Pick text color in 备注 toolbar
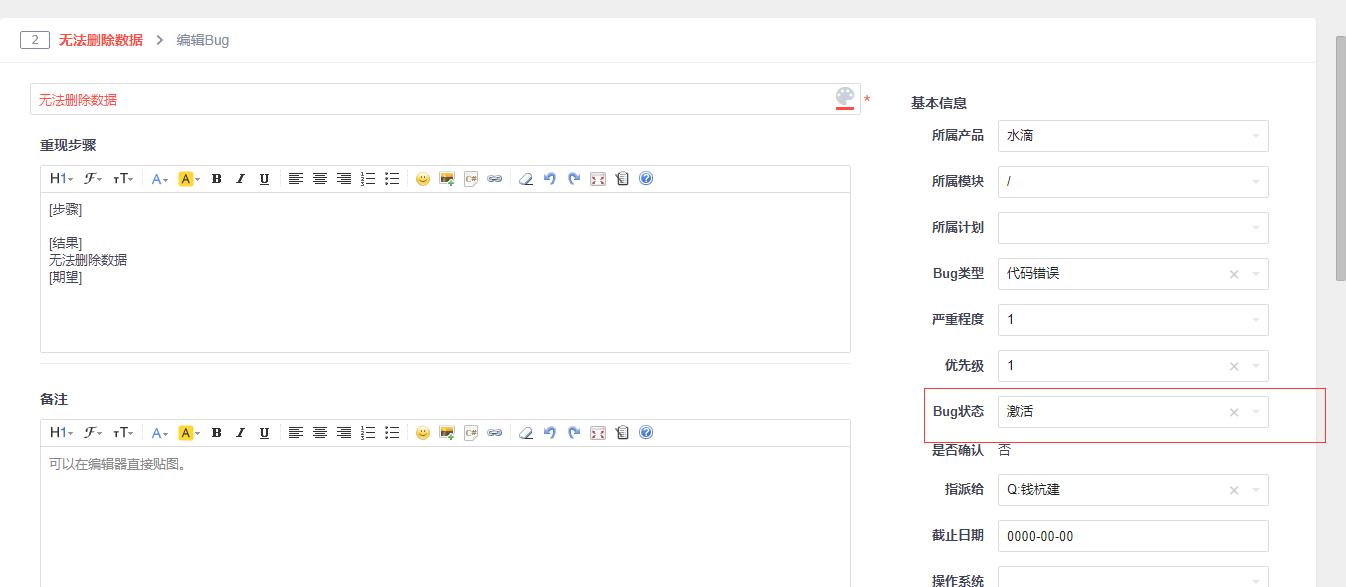This screenshot has height=587, width=1346. (x=160, y=433)
